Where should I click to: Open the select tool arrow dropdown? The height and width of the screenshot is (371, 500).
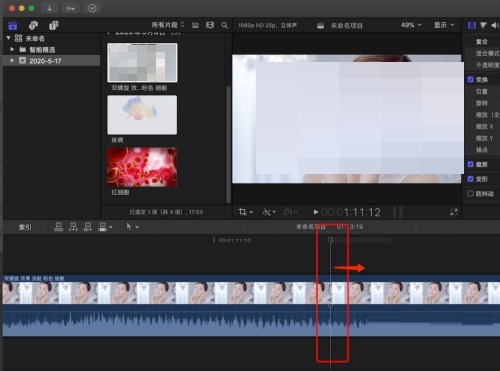(x=132, y=227)
